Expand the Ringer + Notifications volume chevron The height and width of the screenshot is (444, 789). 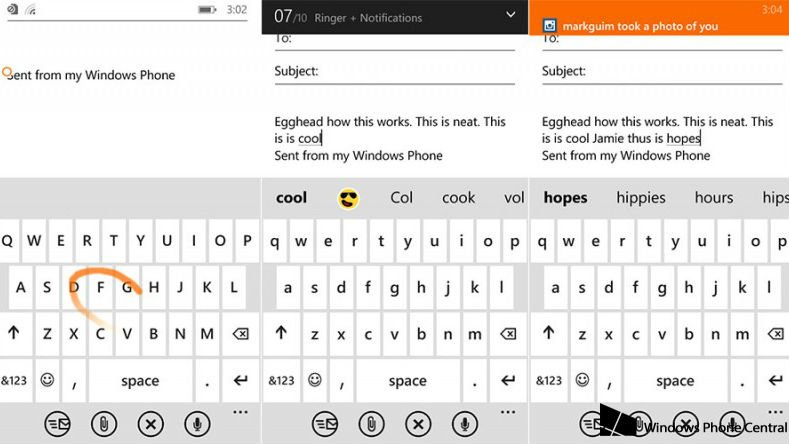coord(510,15)
